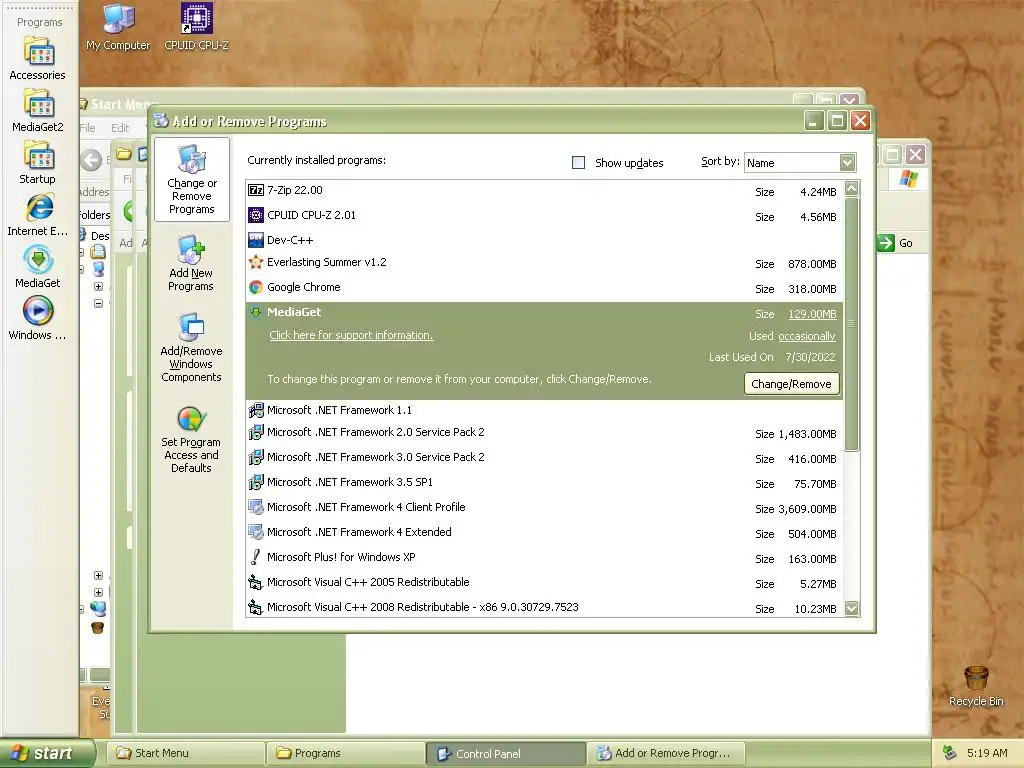Select the Microsoft .NET Framework 1.1 row text
Image resolution: width=1024 pixels, height=768 pixels.
pyautogui.click(x=339, y=410)
